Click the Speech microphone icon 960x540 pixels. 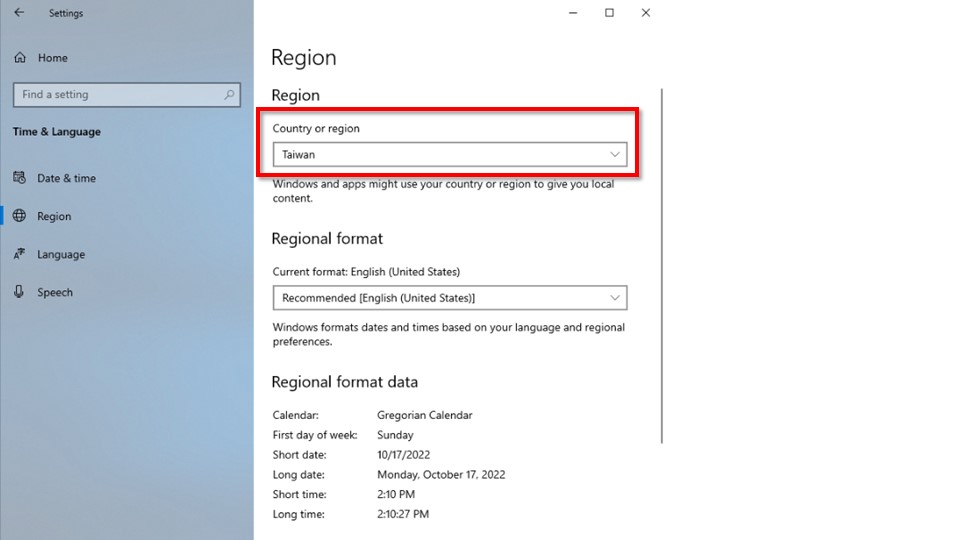pos(19,292)
